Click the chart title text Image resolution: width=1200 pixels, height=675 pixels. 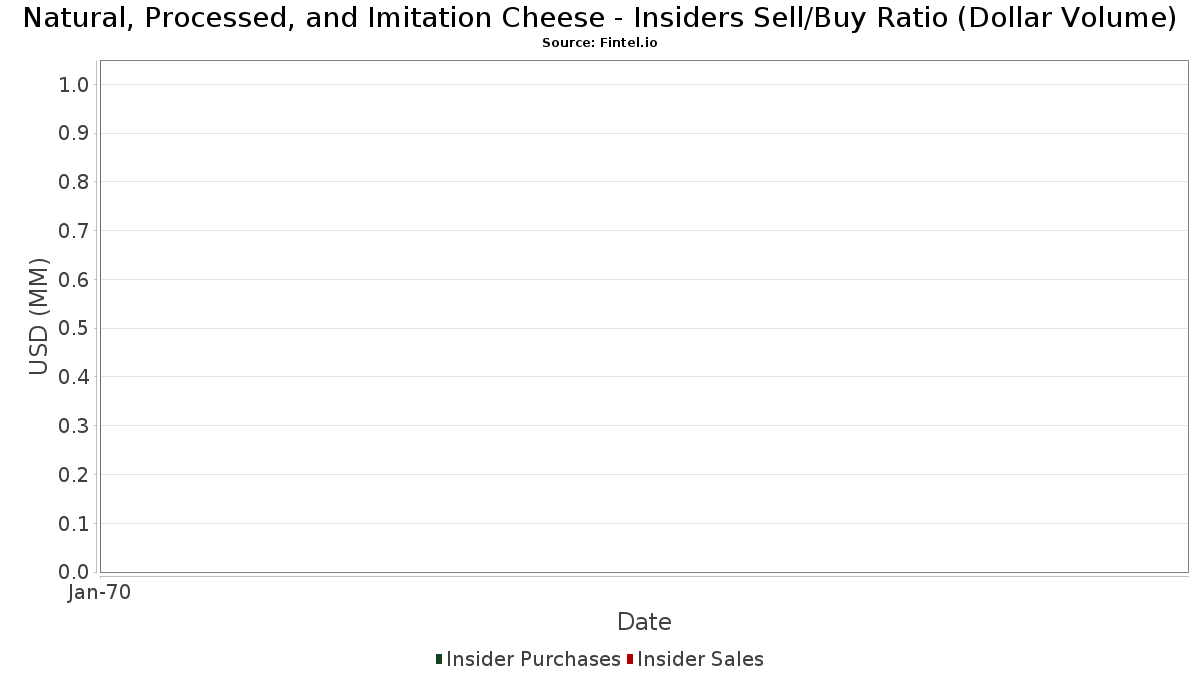pos(599,18)
